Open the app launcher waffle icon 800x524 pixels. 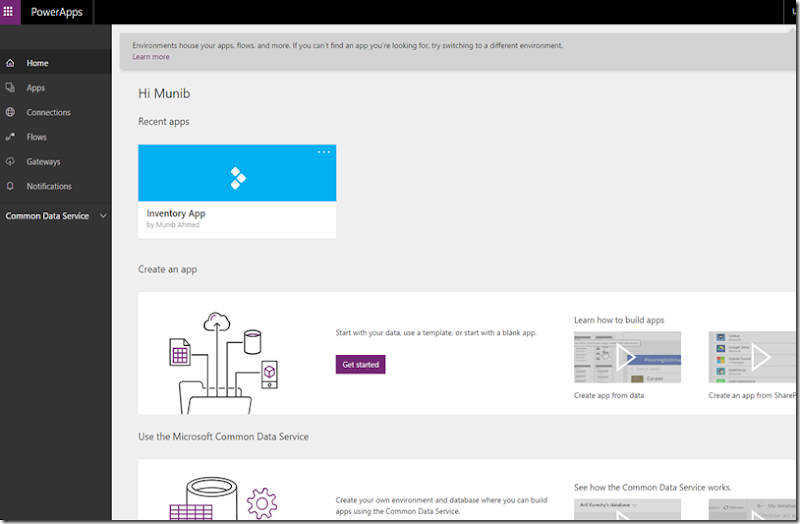[x=9, y=11]
